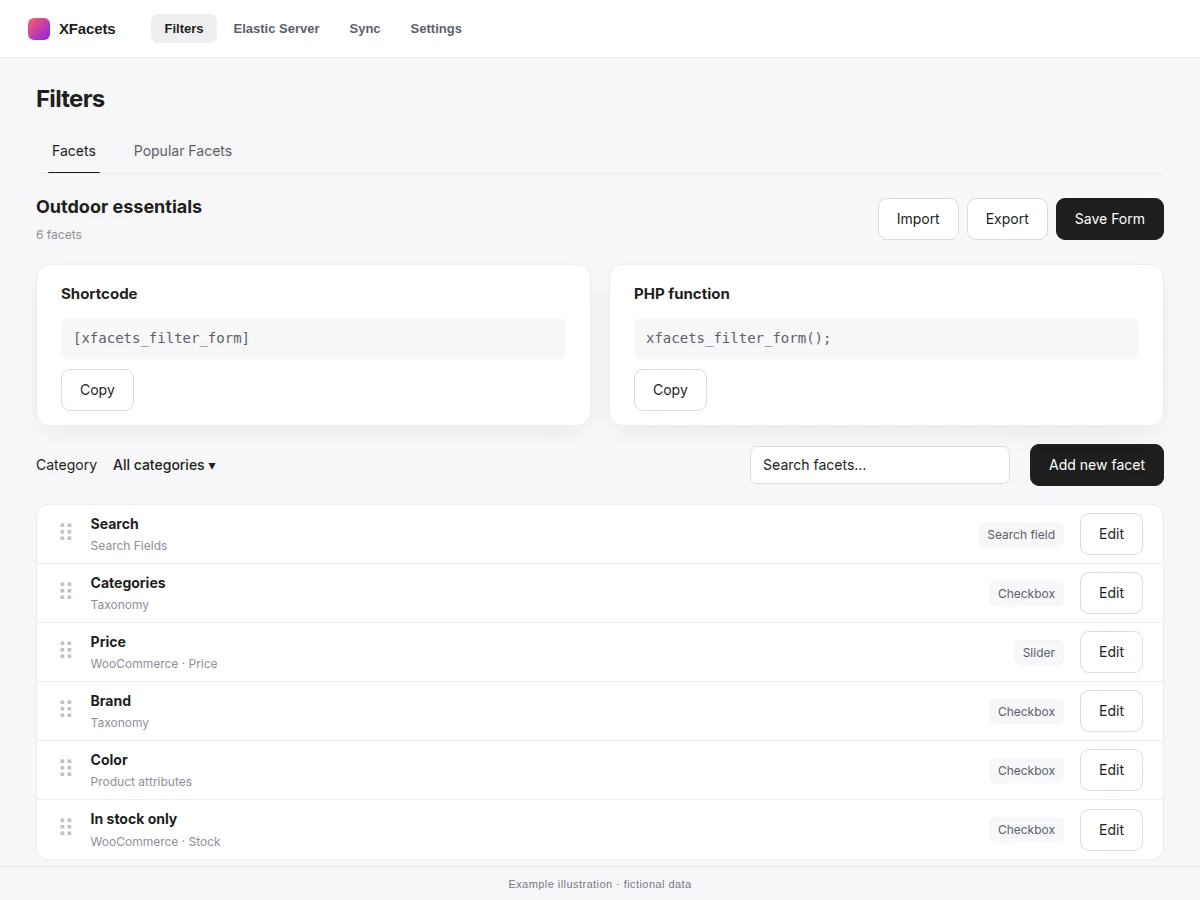
Task: Click the drag handle on the Color facet row
Action: 66,768
